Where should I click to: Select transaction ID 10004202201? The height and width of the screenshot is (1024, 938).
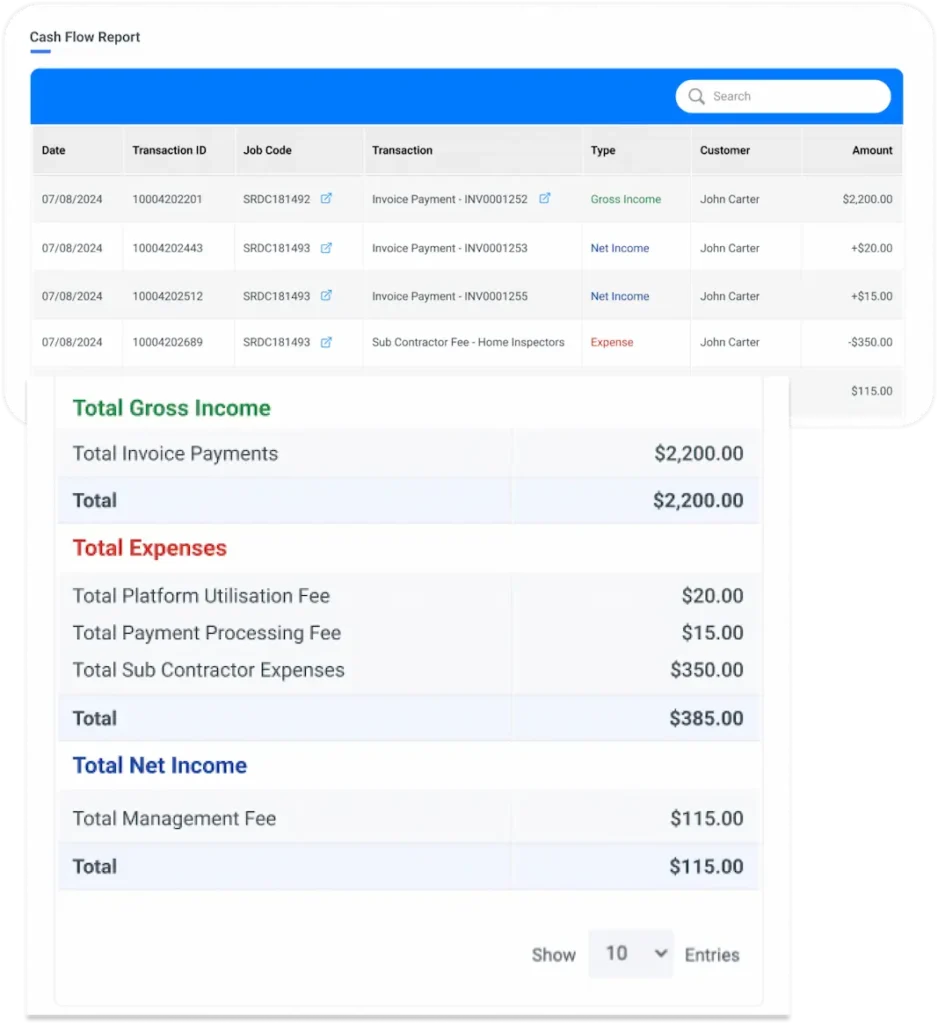tap(167, 199)
